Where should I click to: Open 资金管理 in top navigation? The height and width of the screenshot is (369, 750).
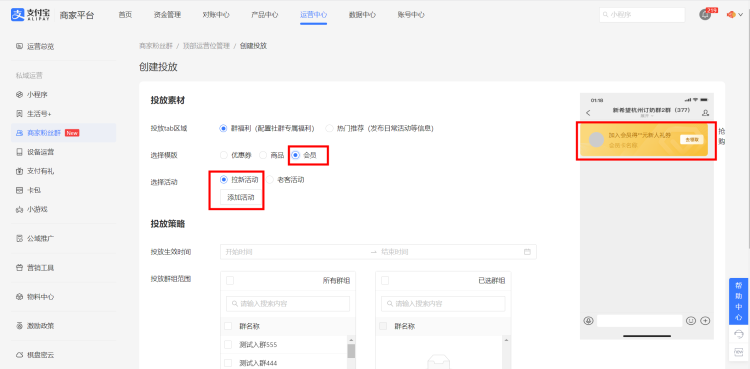(x=167, y=15)
